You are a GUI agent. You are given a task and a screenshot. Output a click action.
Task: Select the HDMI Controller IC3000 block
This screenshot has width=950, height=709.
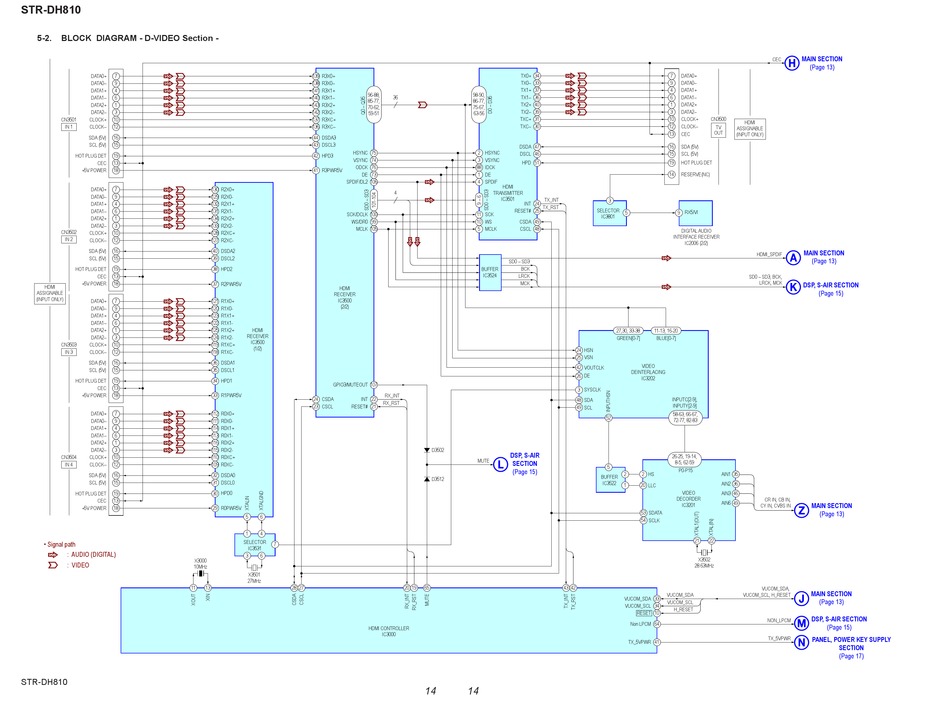click(389, 621)
